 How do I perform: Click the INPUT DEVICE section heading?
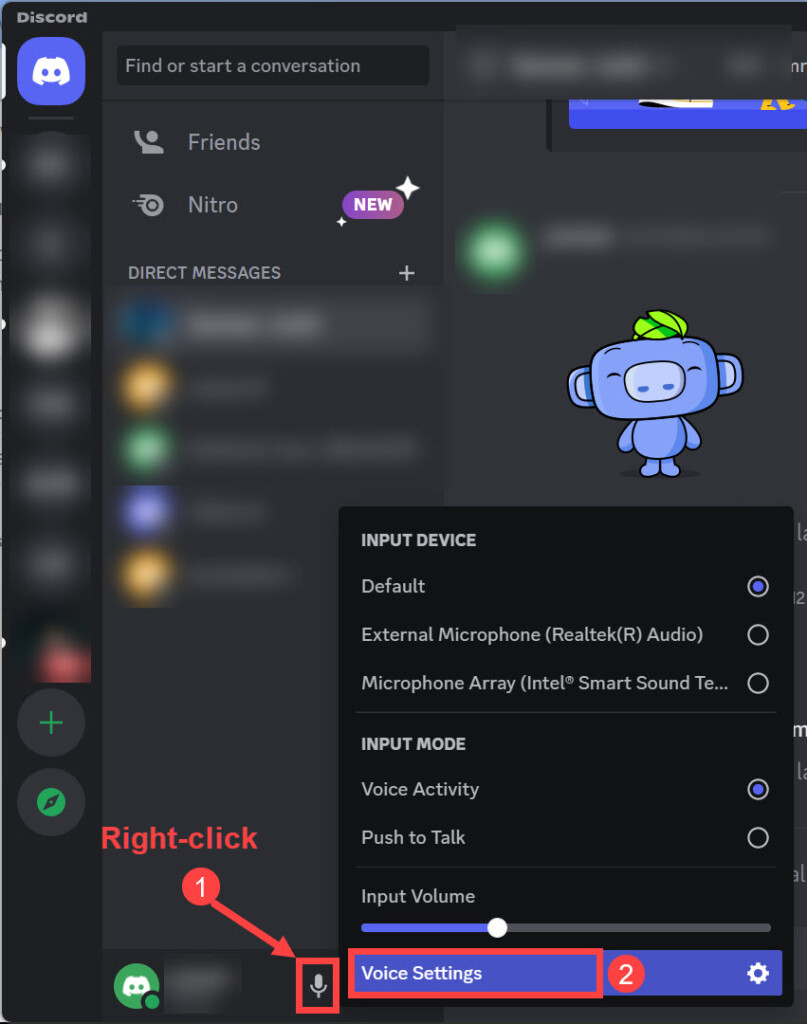(x=419, y=540)
